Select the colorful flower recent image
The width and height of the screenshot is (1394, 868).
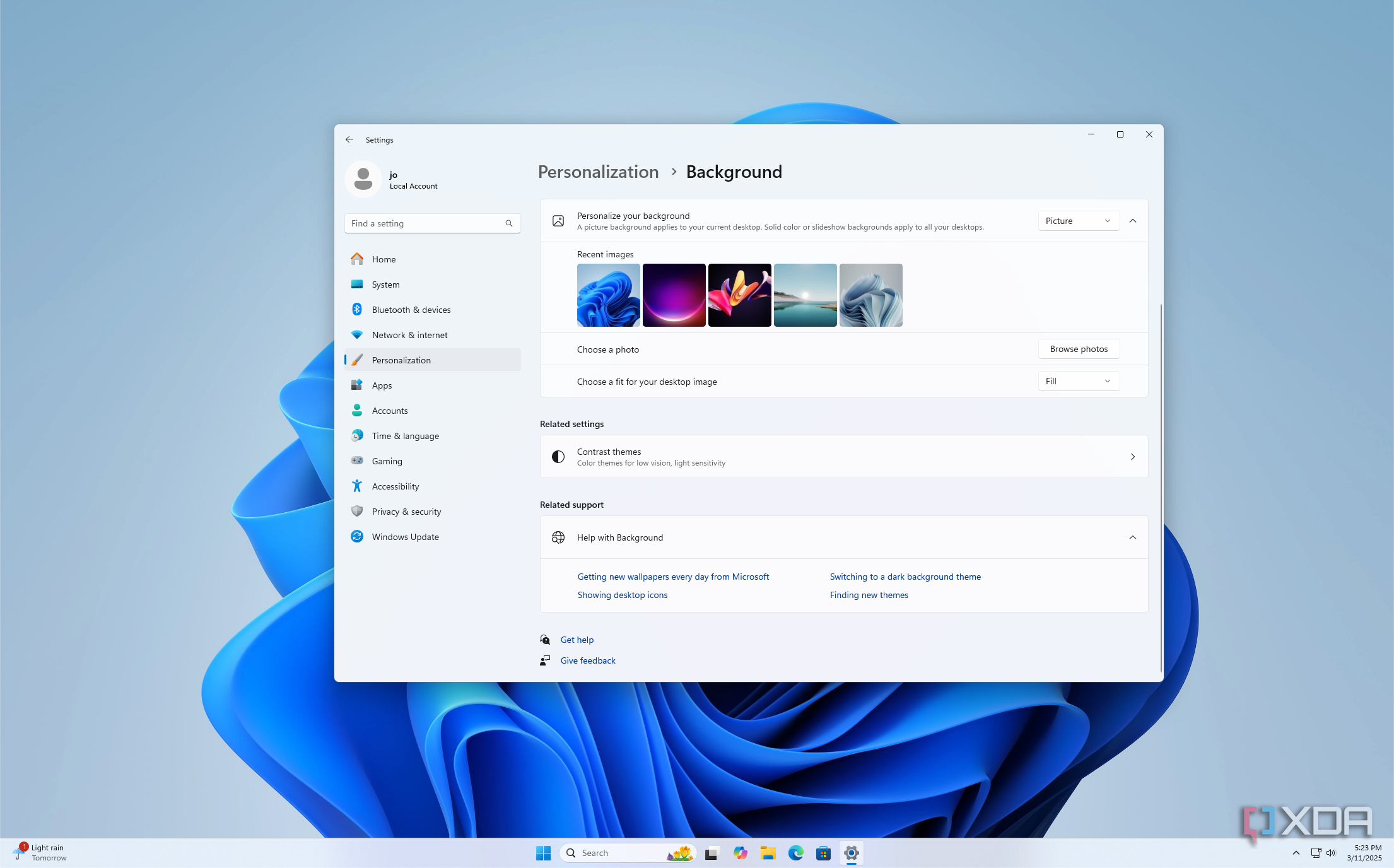click(740, 295)
